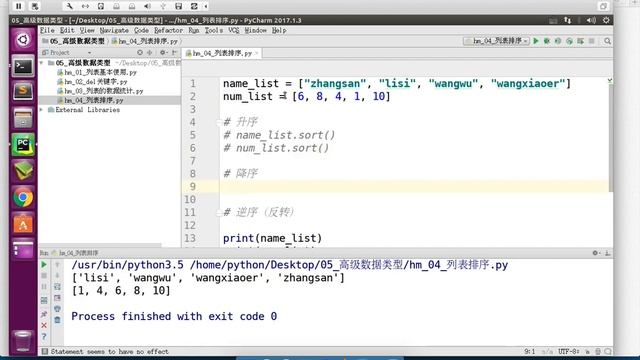The height and width of the screenshot is (360, 640).
Task: Click print icon in Run console toolbar
Action: (57, 309)
